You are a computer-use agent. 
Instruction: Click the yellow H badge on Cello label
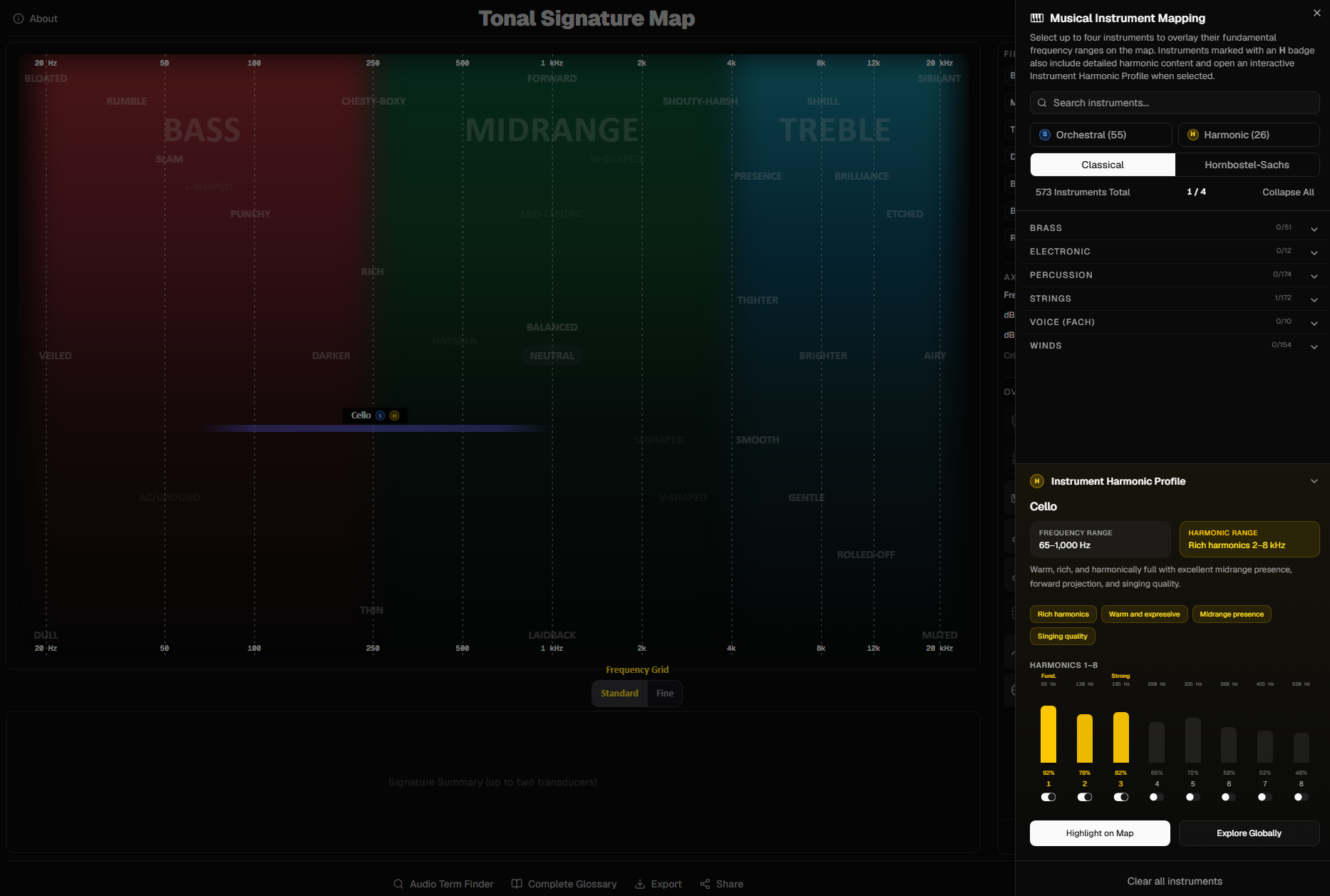(395, 416)
